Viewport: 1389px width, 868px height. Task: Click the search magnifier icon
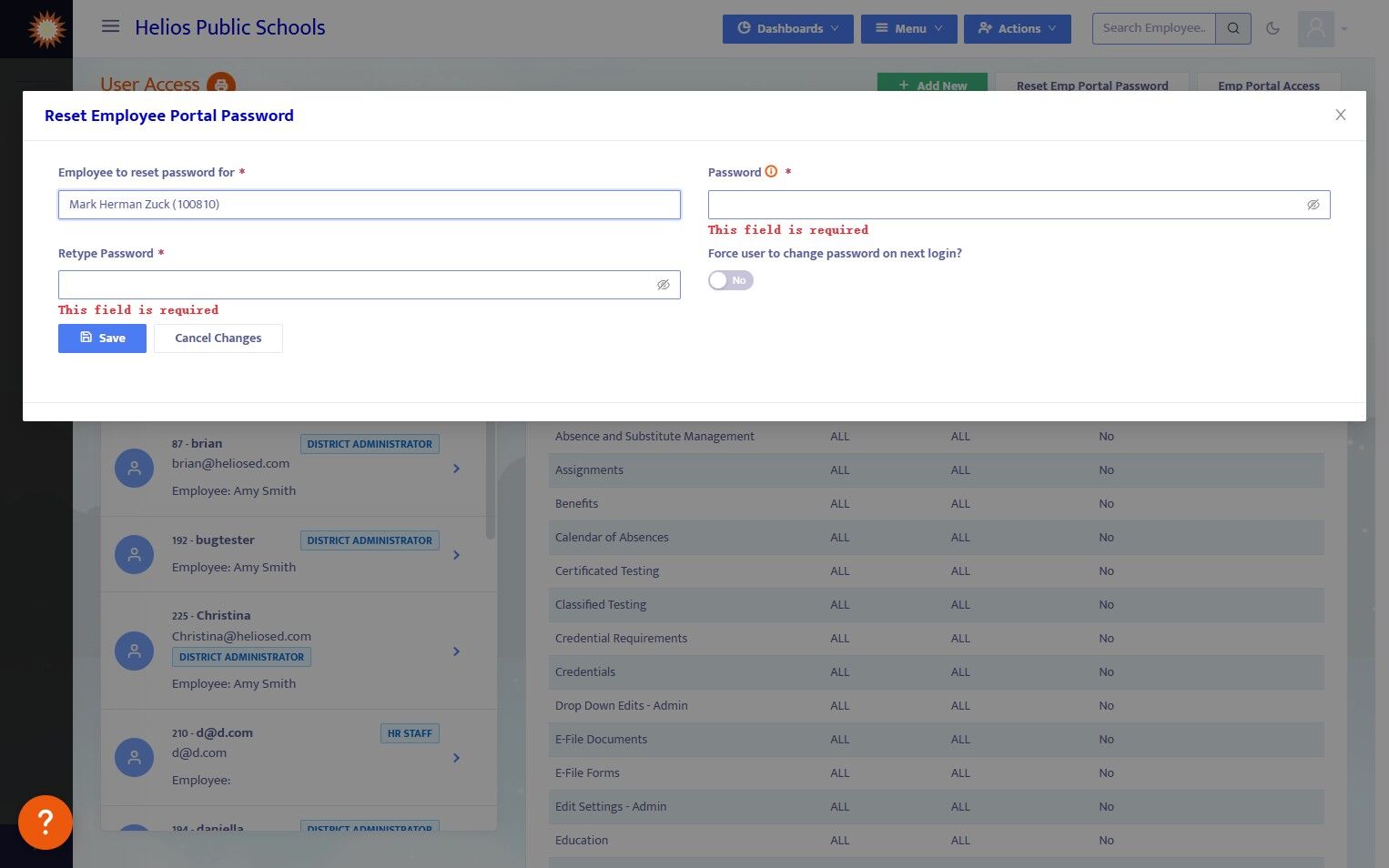[1233, 28]
